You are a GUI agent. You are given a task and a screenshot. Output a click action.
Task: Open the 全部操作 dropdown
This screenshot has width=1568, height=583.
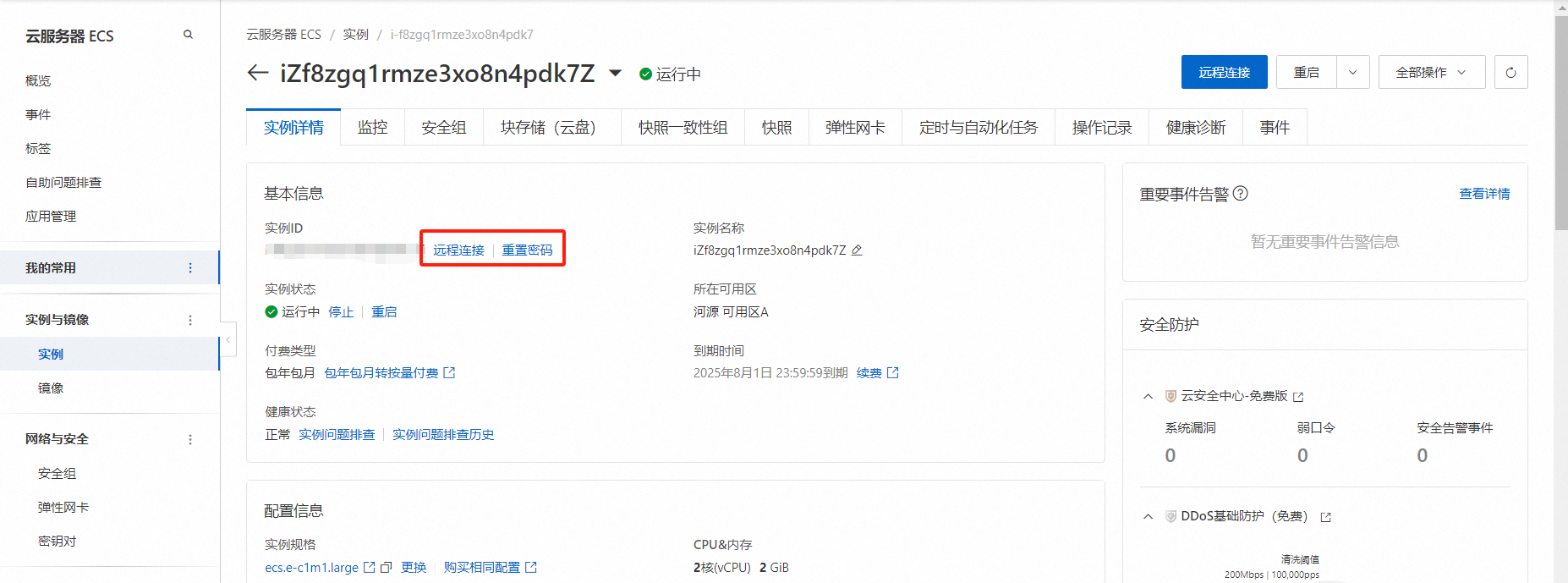tap(1431, 72)
